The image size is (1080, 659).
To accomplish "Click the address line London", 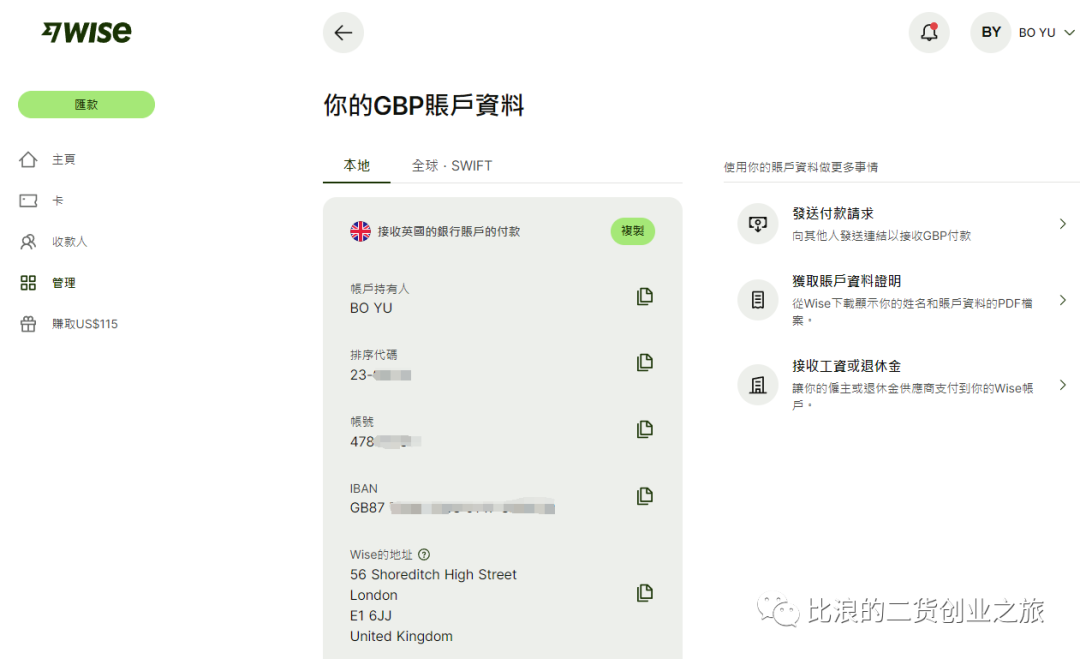I will click(373, 595).
